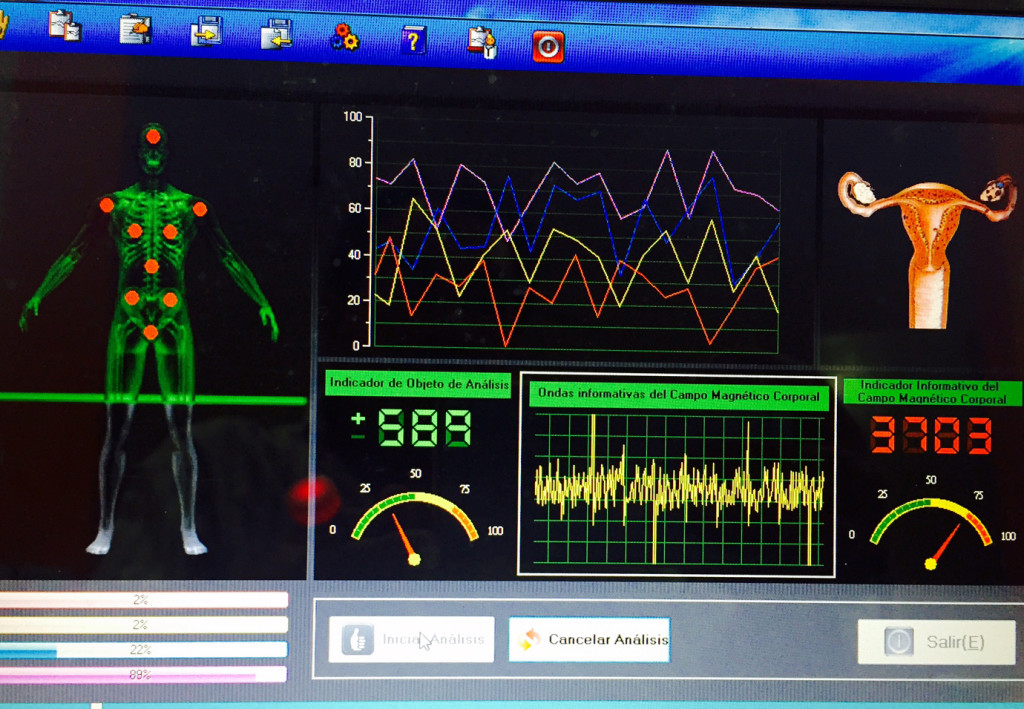Image resolution: width=1024 pixels, height=709 pixels.
Task: Click the Indicador de Objeto de Análisis label
Action: point(418,383)
